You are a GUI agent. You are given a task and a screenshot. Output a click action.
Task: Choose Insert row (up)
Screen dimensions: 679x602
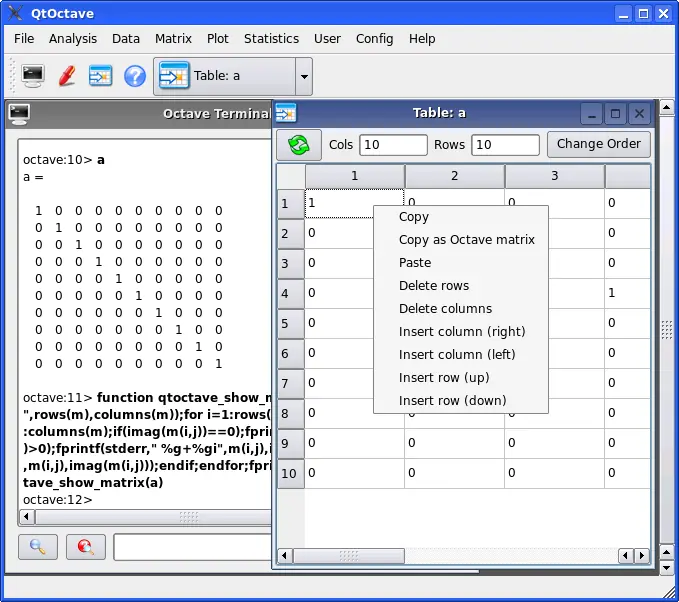pos(461,378)
